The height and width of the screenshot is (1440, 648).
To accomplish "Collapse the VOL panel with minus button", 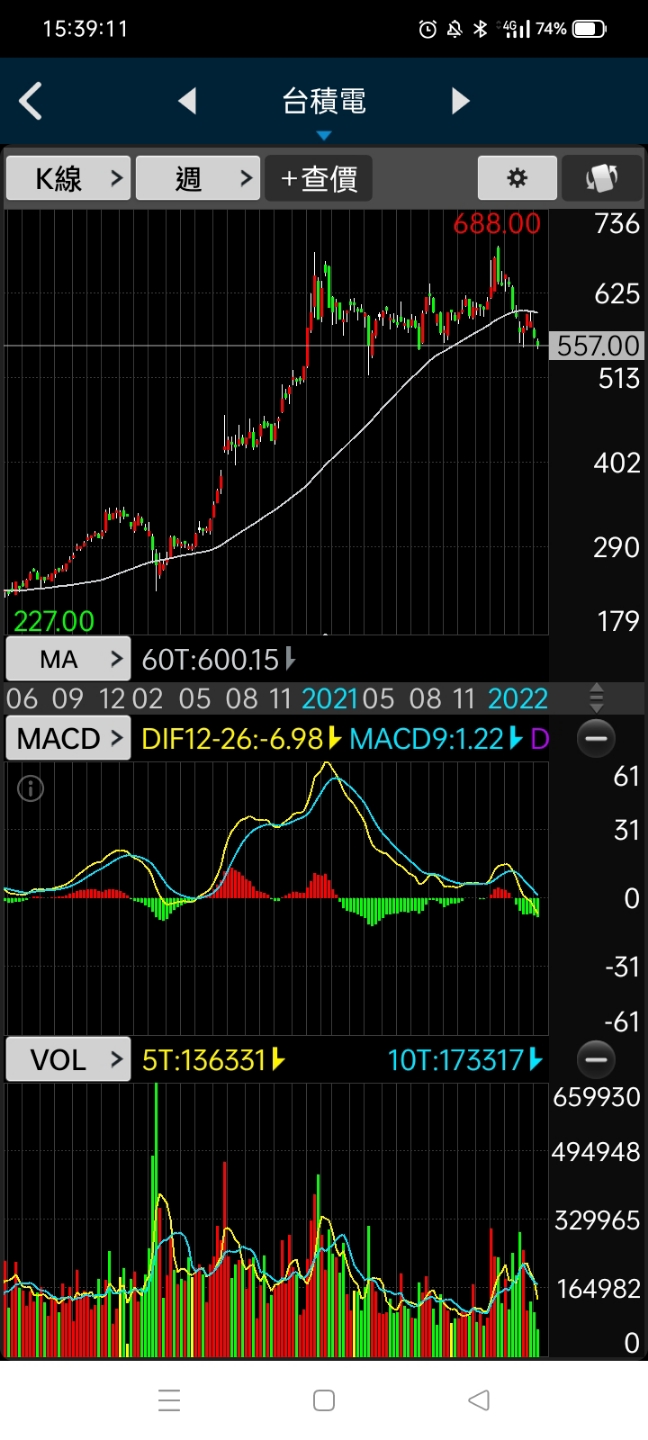I will click(596, 1059).
